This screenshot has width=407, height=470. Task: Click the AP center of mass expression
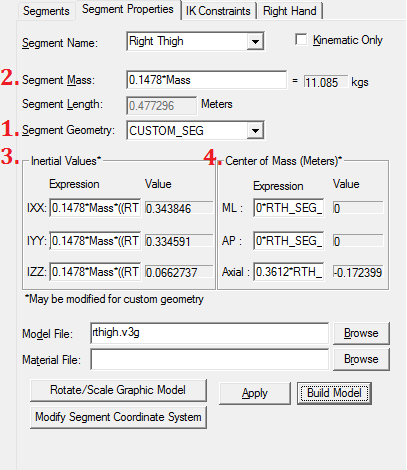[x=289, y=241]
